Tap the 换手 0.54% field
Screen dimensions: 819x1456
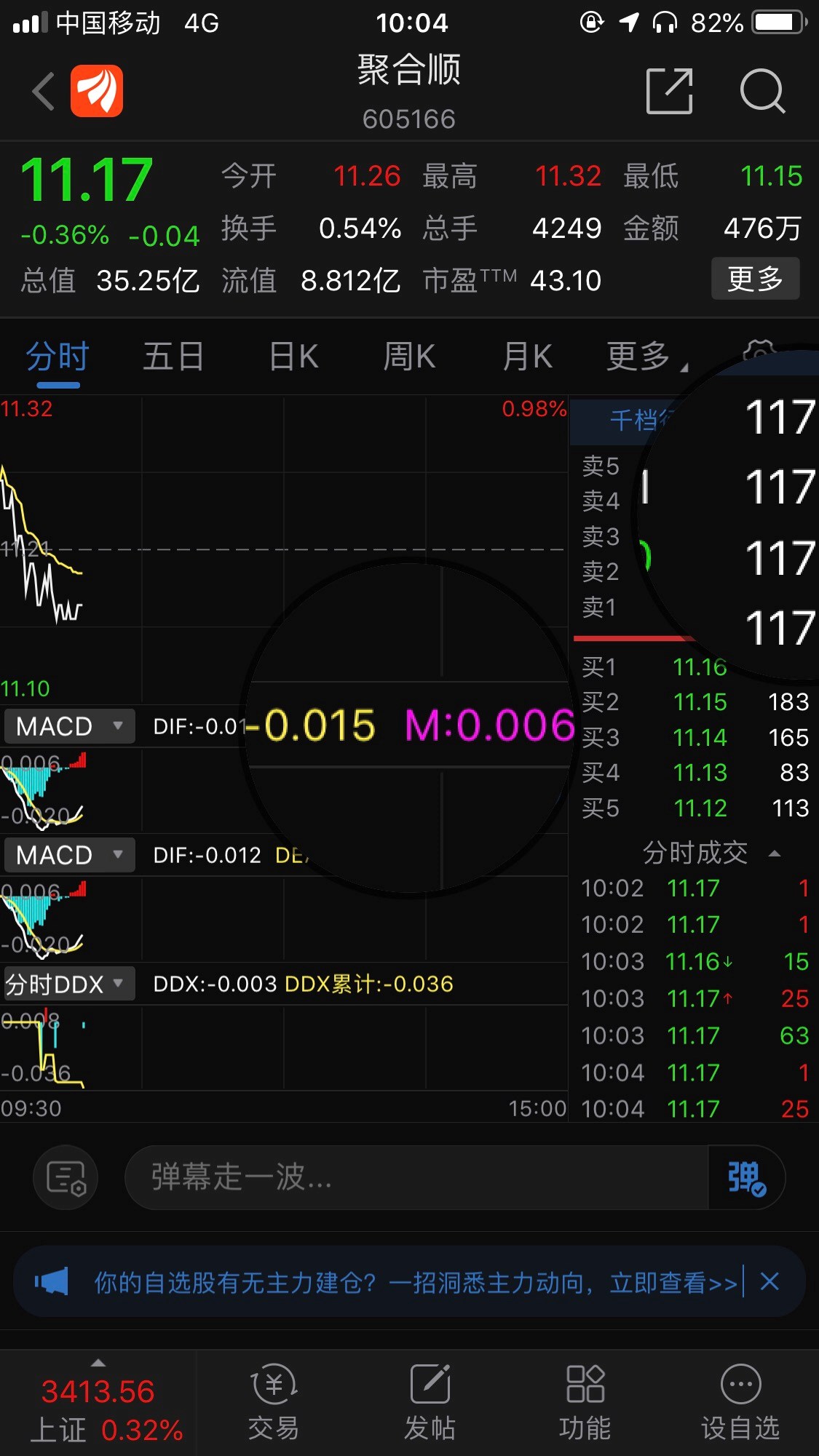click(x=312, y=228)
